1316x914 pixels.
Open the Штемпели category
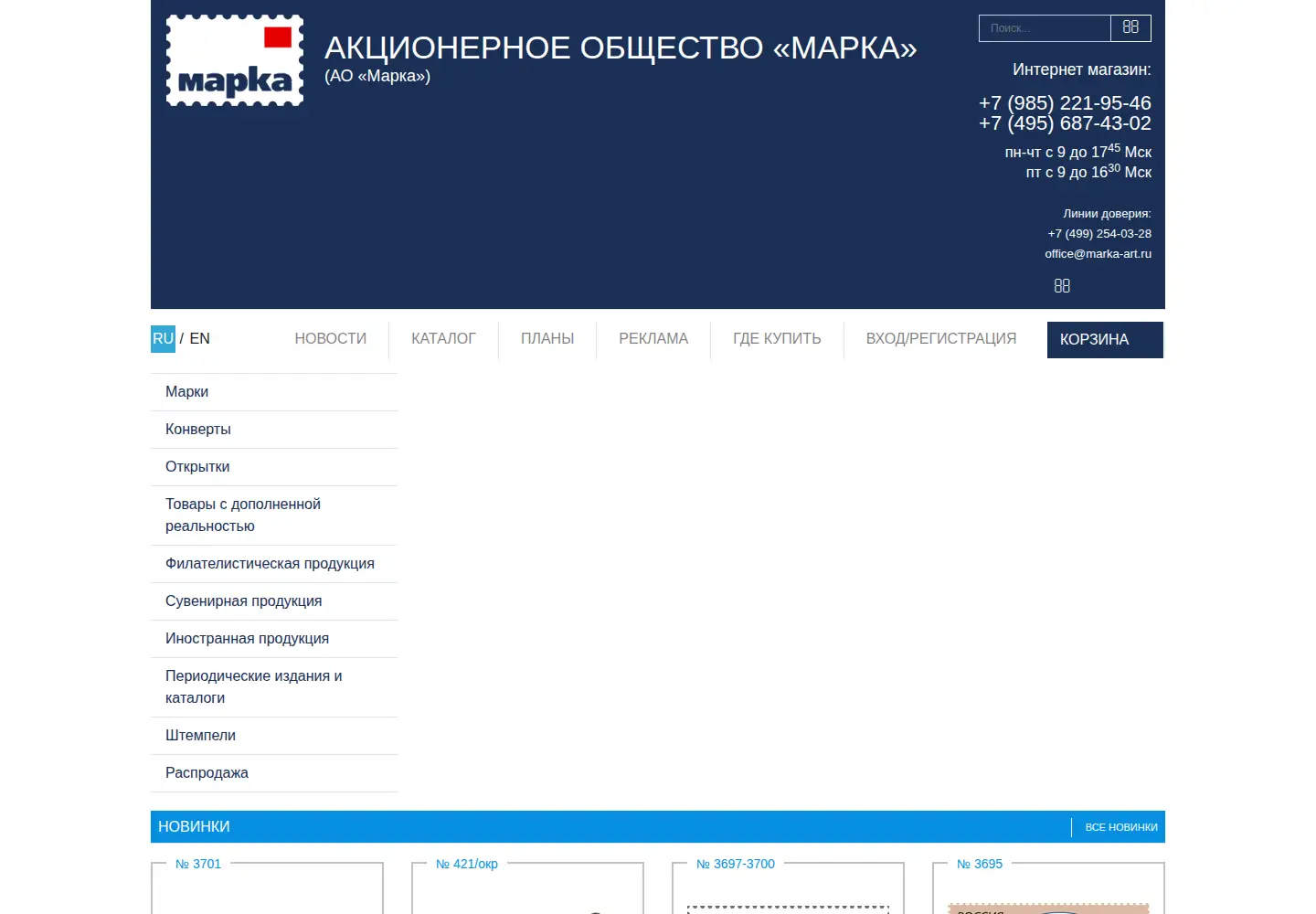tap(274, 735)
